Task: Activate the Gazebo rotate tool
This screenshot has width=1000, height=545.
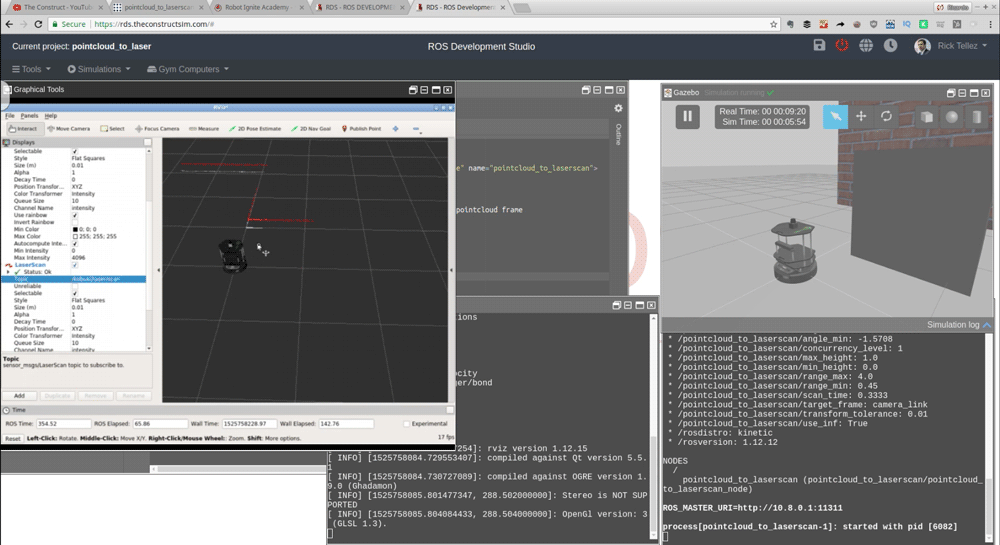Action: coord(886,116)
